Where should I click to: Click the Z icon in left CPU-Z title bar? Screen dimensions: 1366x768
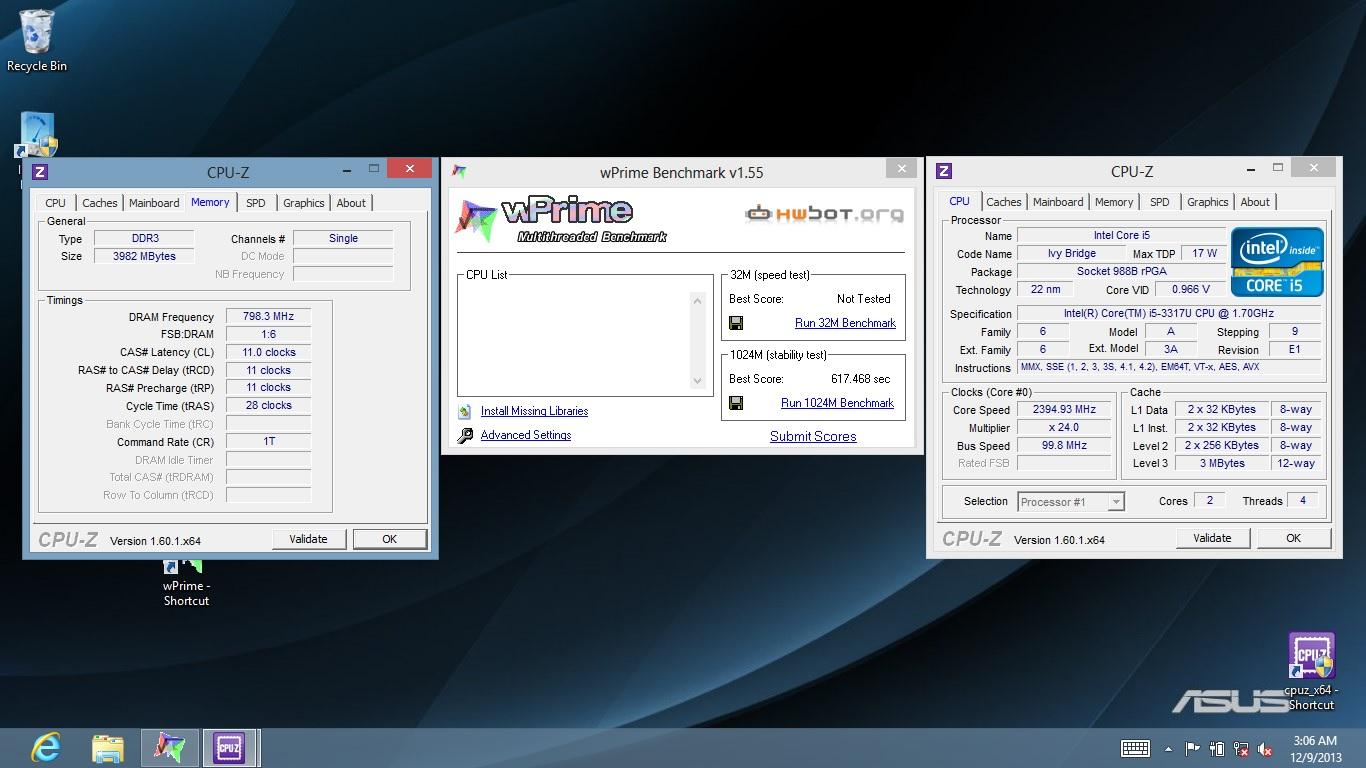tap(40, 172)
